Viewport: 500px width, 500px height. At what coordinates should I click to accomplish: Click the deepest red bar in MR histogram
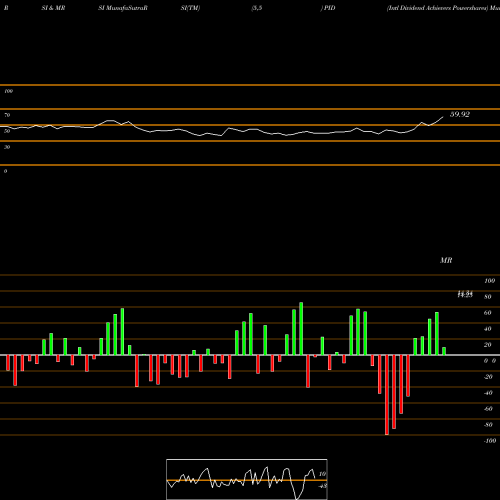point(387,395)
